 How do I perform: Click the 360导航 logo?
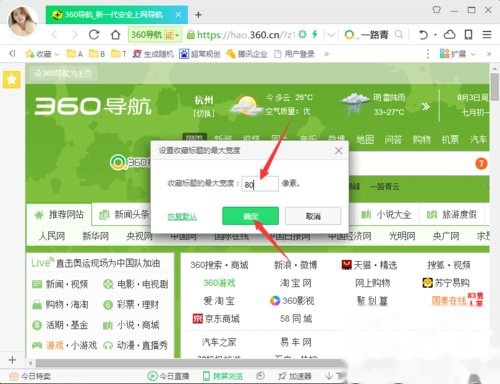click(x=93, y=106)
